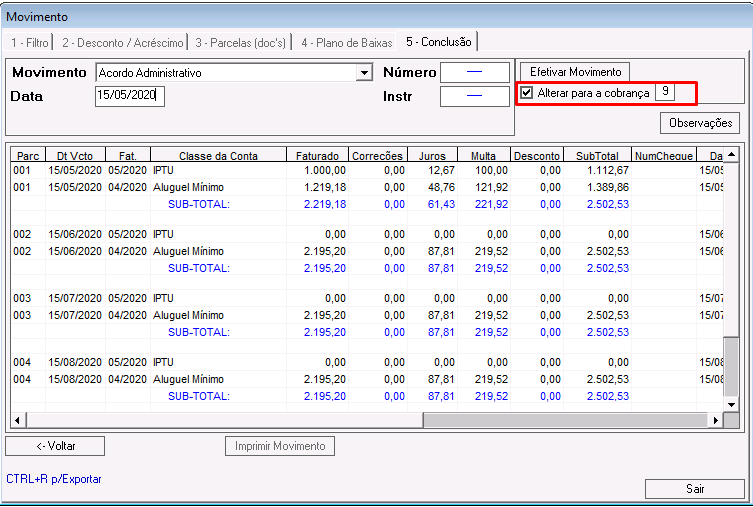Image resolution: width=753 pixels, height=507 pixels.
Task: Open the Movimento type dropdown arrow
Action: [x=364, y=73]
